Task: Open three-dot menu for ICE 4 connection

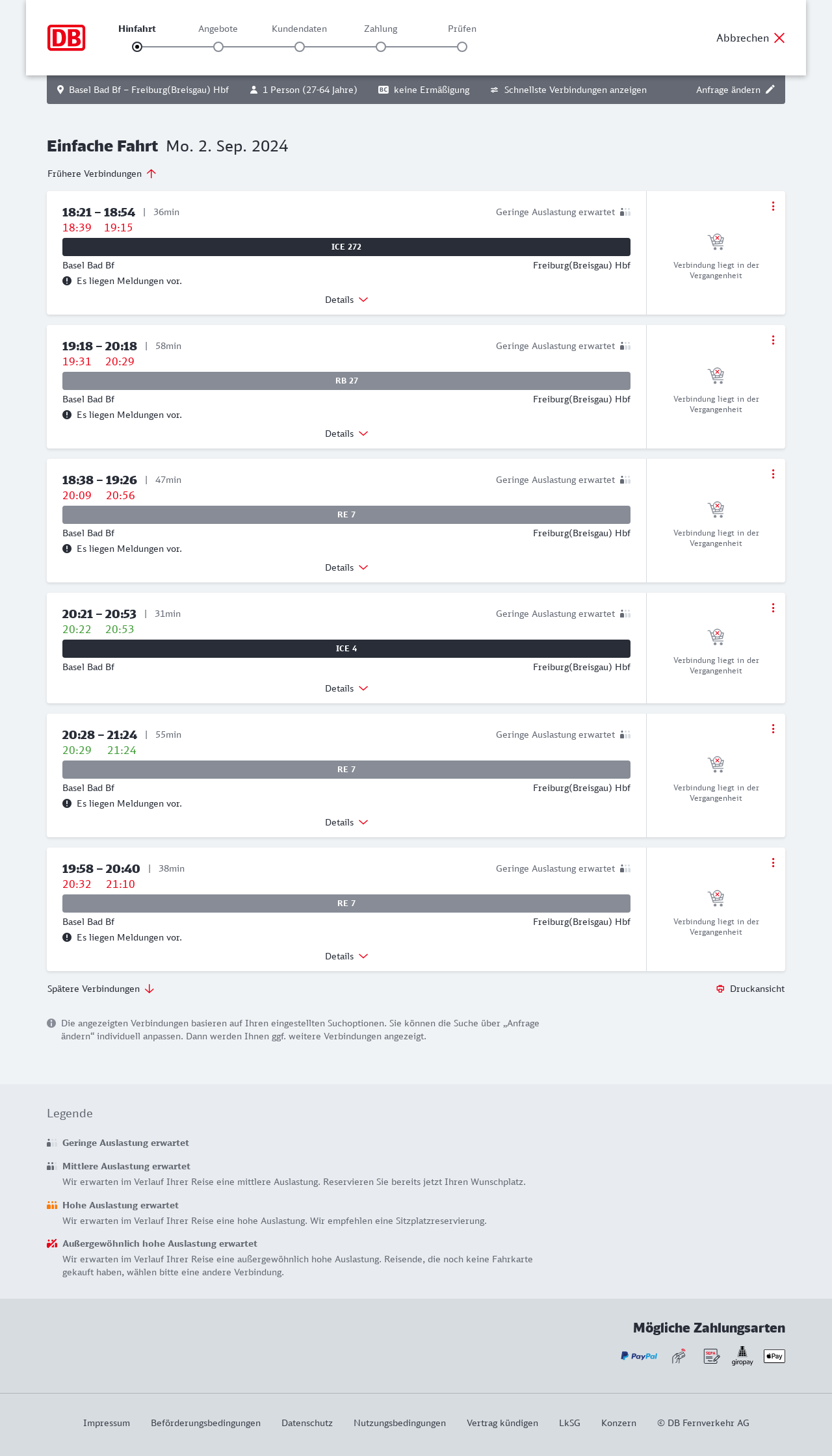Action: (x=773, y=608)
